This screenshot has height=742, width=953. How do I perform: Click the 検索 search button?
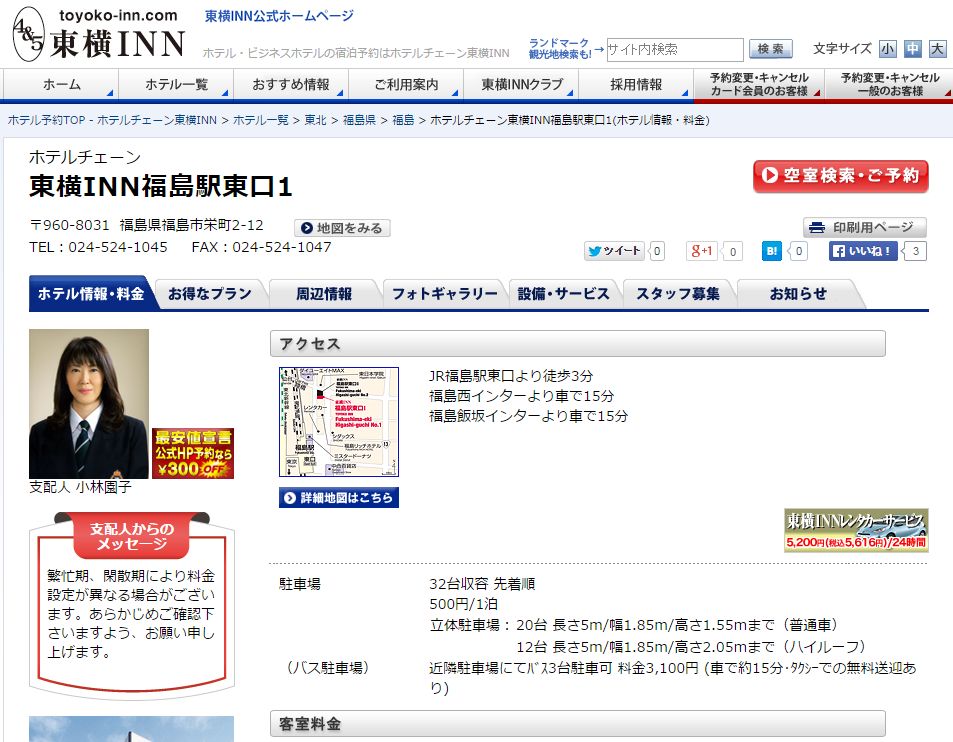click(x=771, y=49)
